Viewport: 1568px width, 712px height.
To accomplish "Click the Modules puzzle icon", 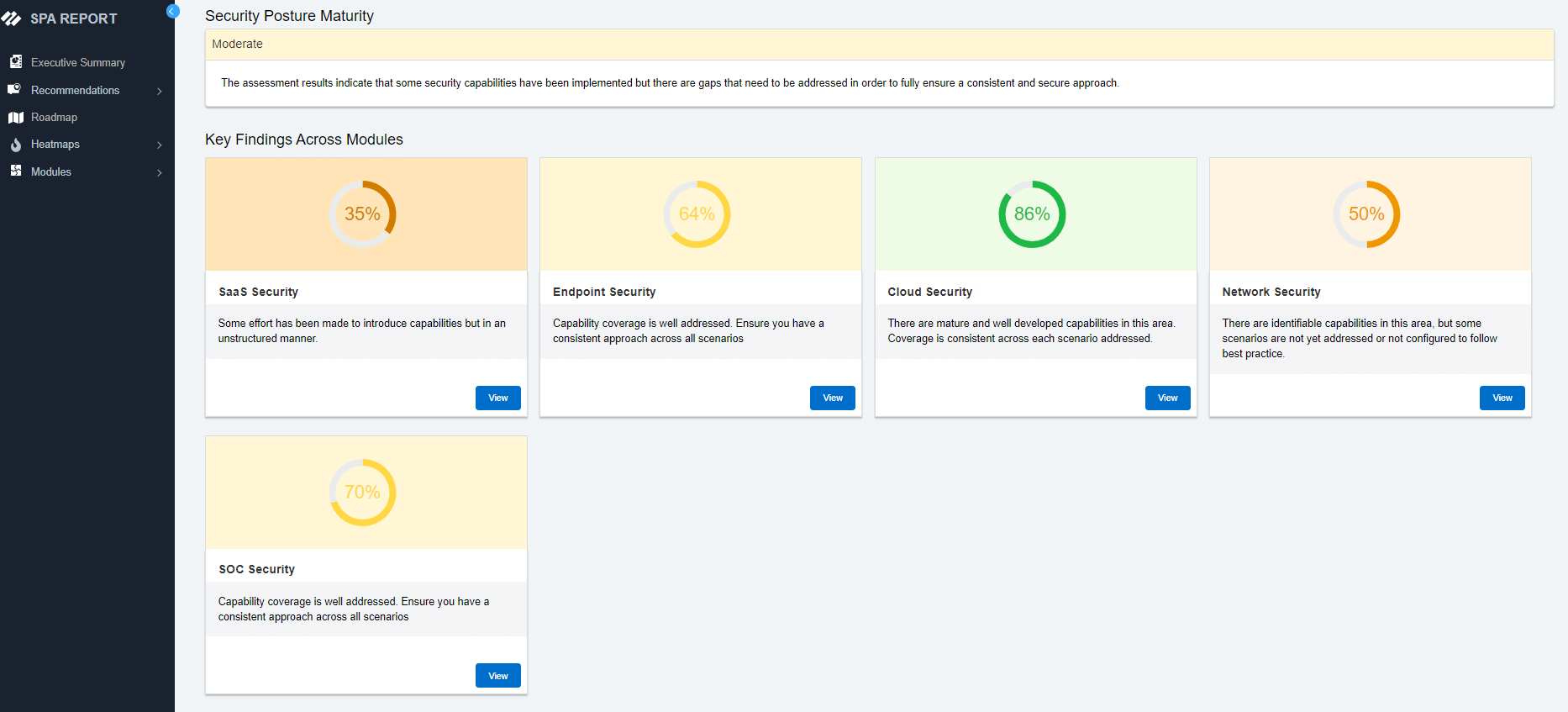I will tap(15, 171).
